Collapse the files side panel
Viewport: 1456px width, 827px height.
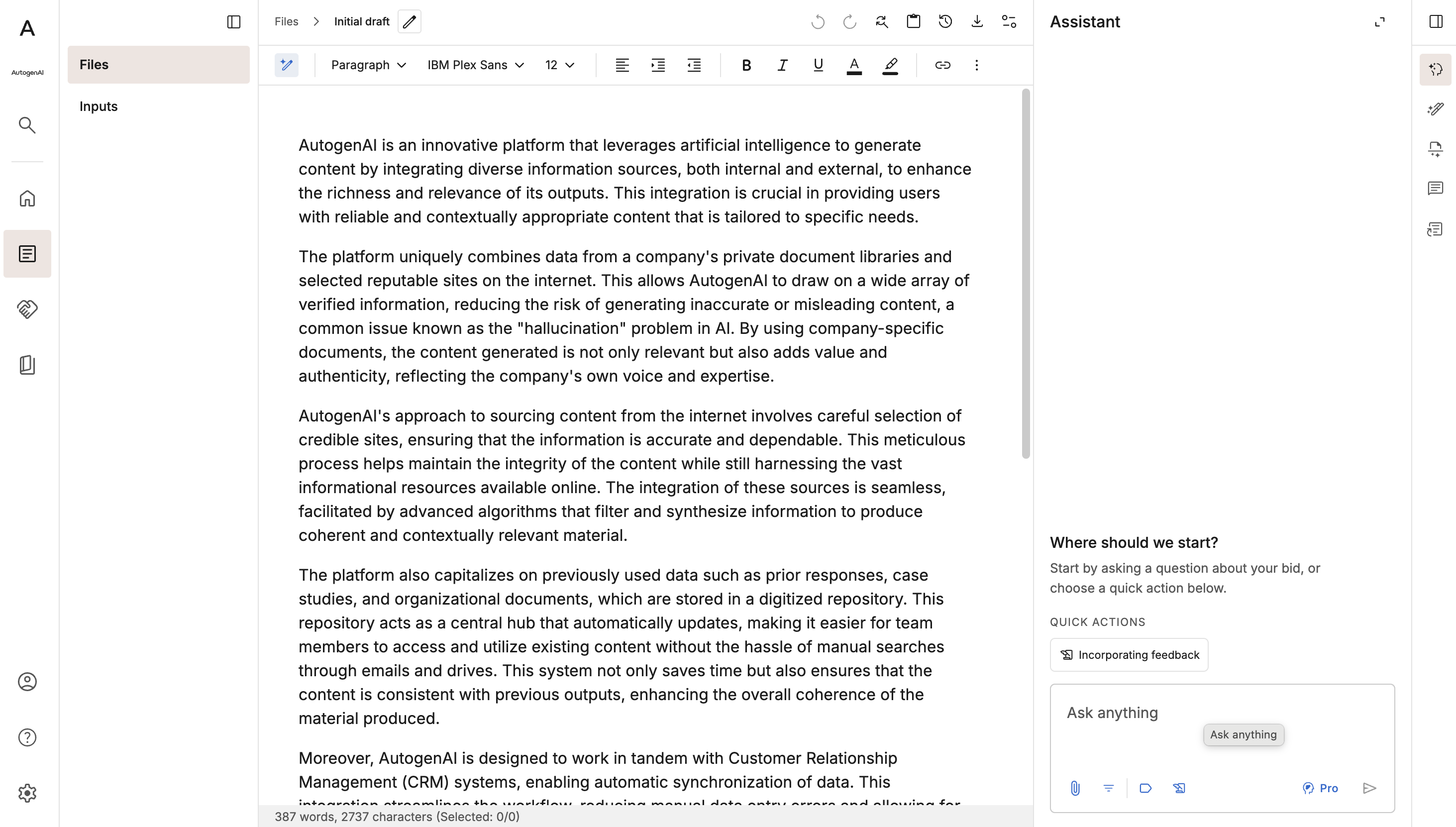tap(234, 21)
